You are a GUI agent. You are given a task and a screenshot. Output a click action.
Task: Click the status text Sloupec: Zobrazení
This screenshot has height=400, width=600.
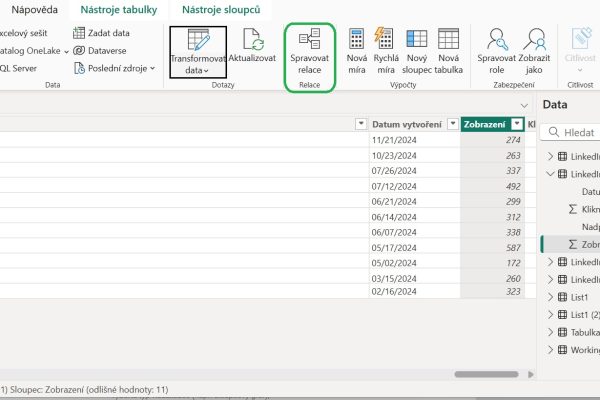pos(47,390)
